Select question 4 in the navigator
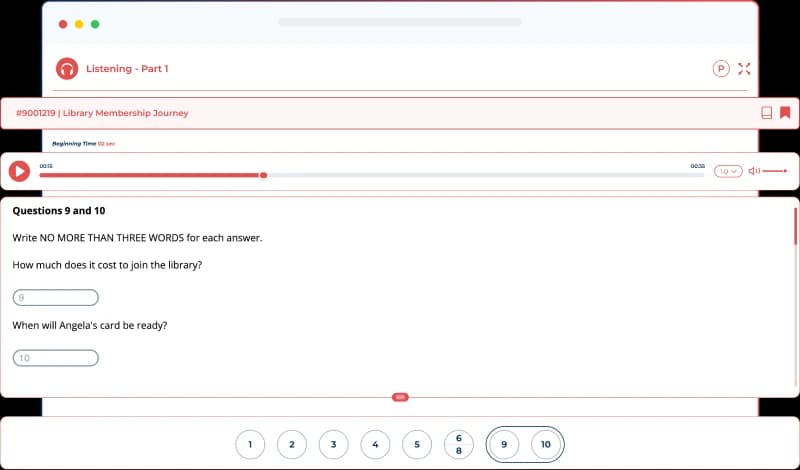 375,445
